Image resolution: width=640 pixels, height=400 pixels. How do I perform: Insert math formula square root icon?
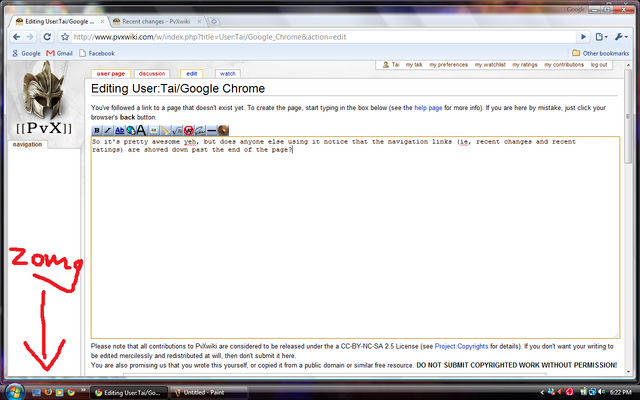177,130
